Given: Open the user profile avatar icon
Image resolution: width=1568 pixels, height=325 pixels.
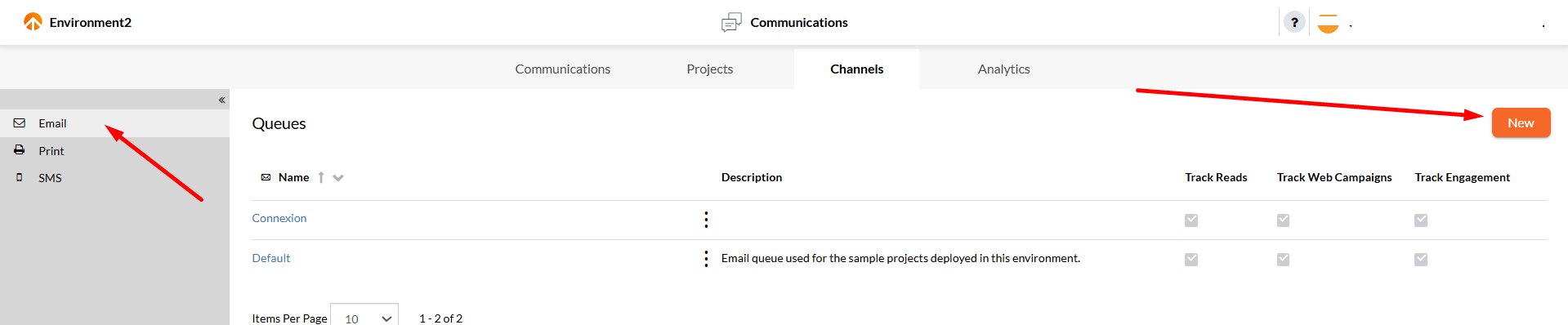Looking at the screenshot, I should pyautogui.click(x=1328, y=23).
